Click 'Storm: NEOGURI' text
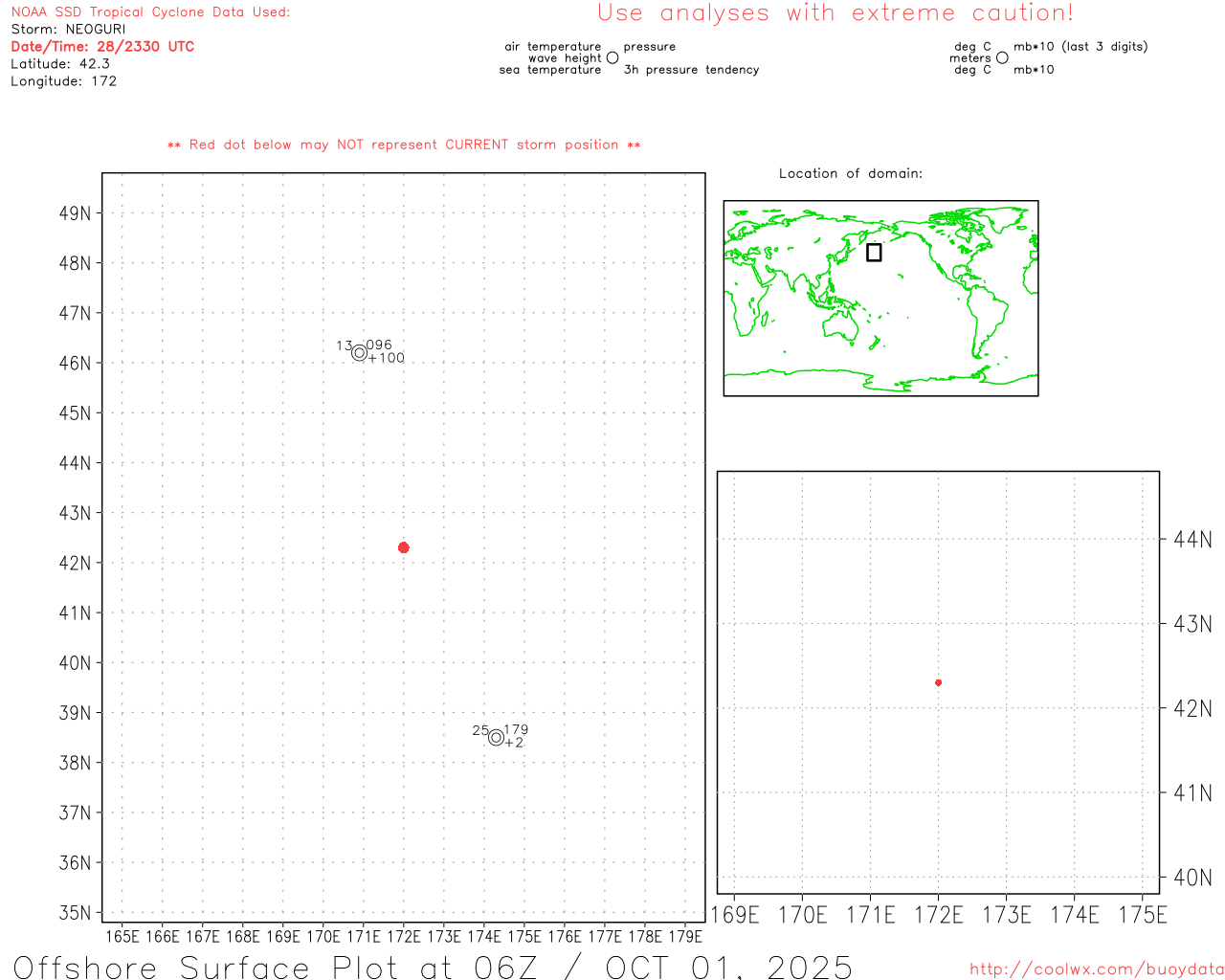 click(68, 30)
